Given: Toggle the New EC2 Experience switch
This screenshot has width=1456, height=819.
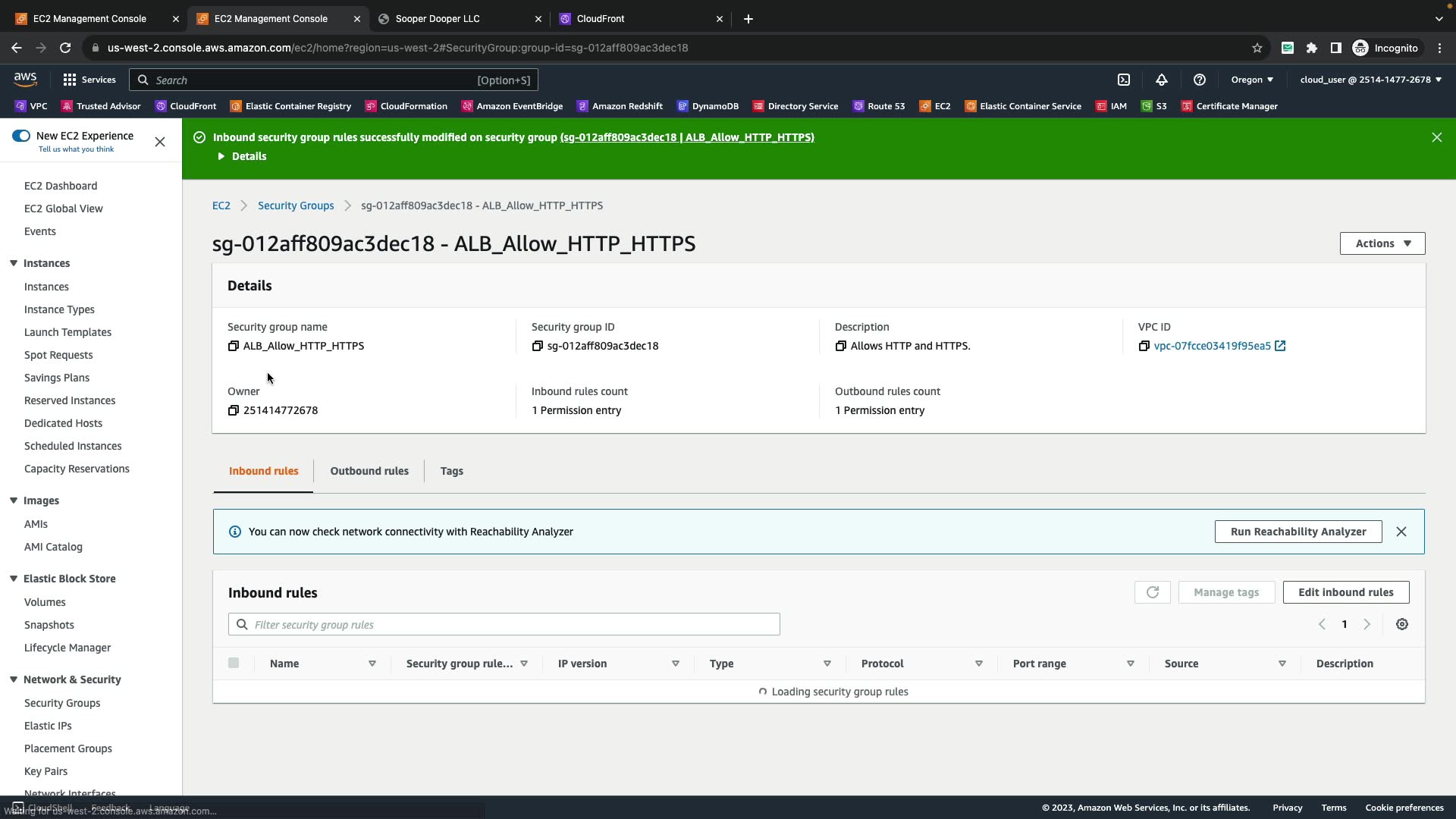Looking at the screenshot, I should pos(21,136).
